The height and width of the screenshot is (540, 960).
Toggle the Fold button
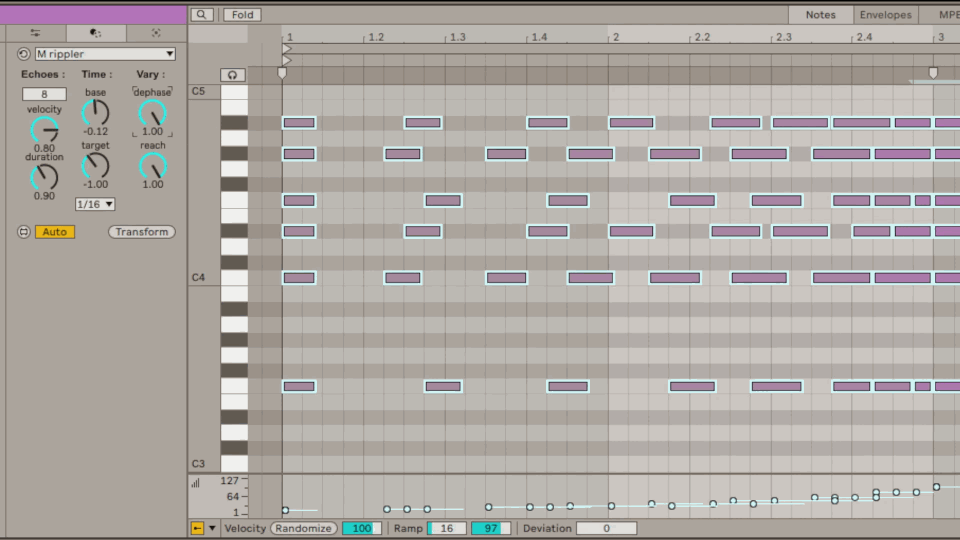point(241,15)
